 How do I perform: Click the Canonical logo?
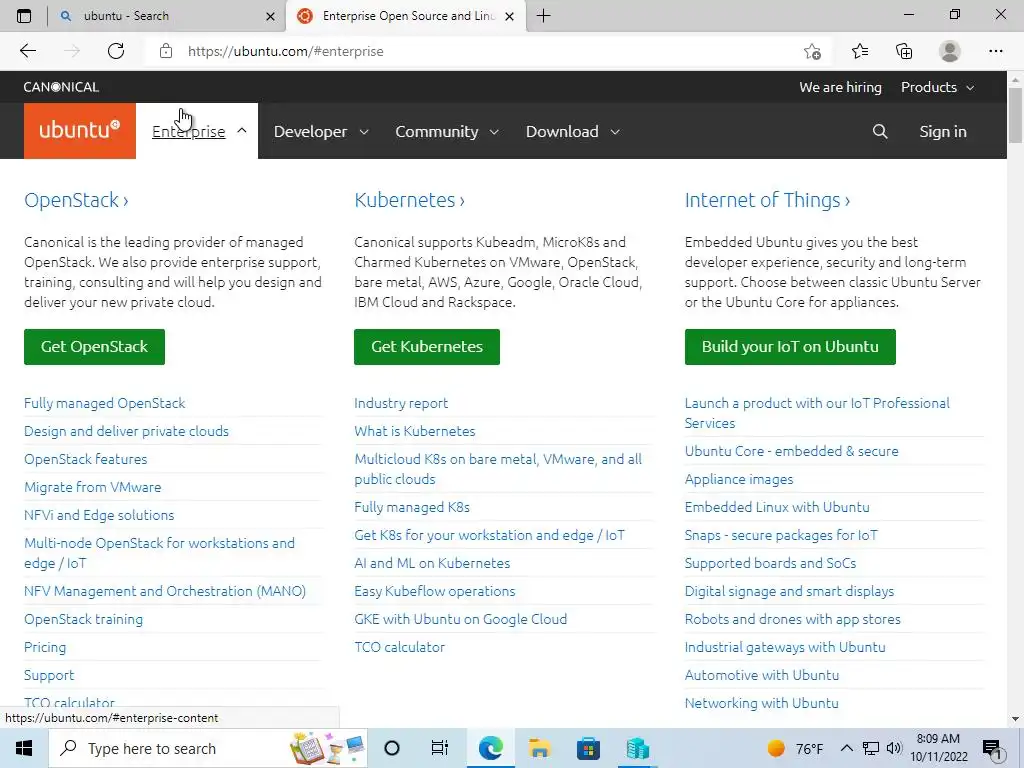point(61,87)
